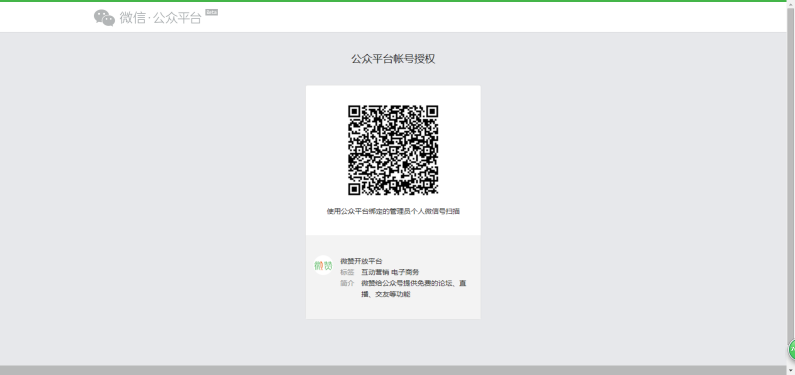Image resolution: width=795 pixels, height=375 pixels.
Task: Click the 标签 label
Action: pyautogui.click(x=347, y=272)
